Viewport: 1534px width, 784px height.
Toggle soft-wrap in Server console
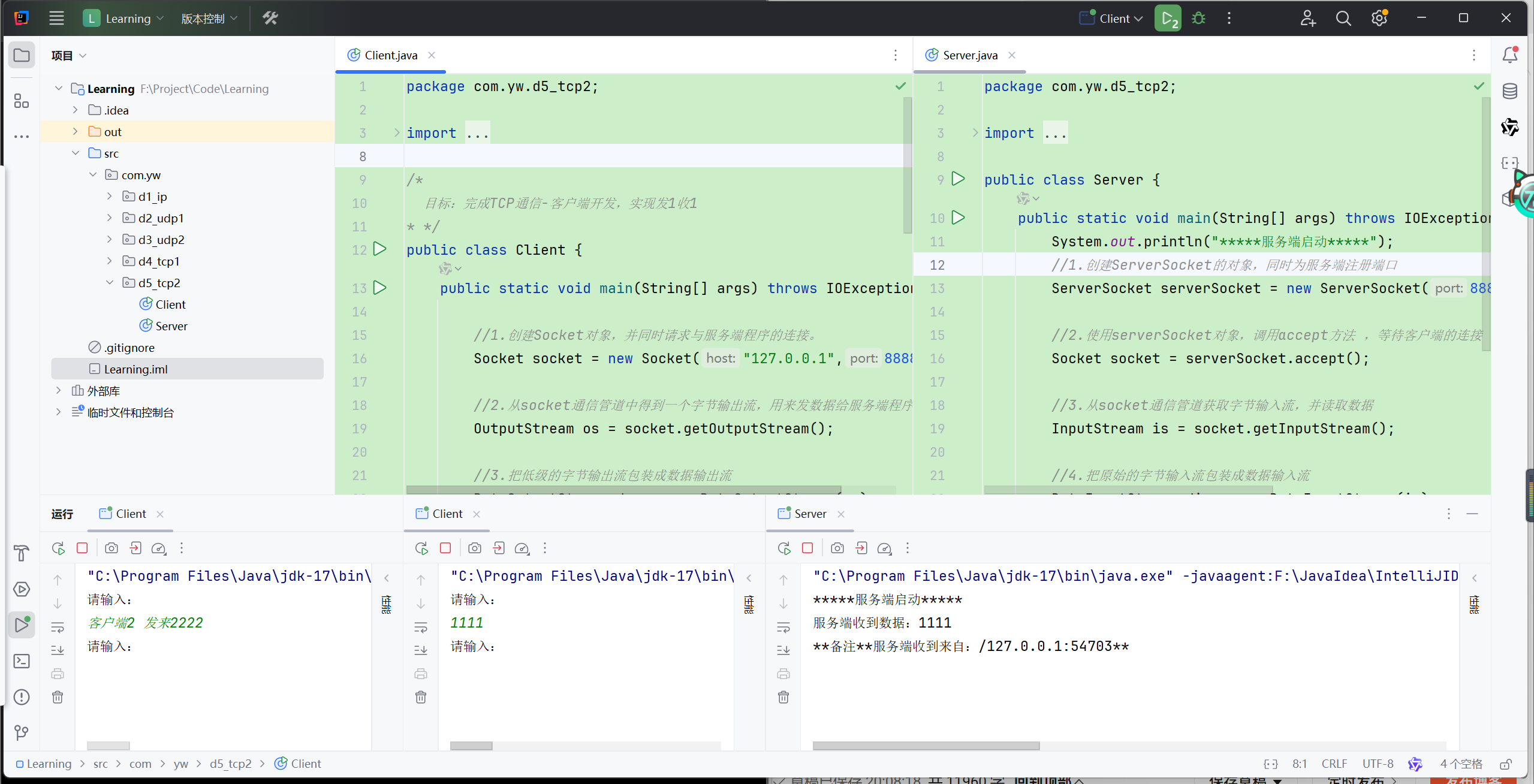click(783, 628)
